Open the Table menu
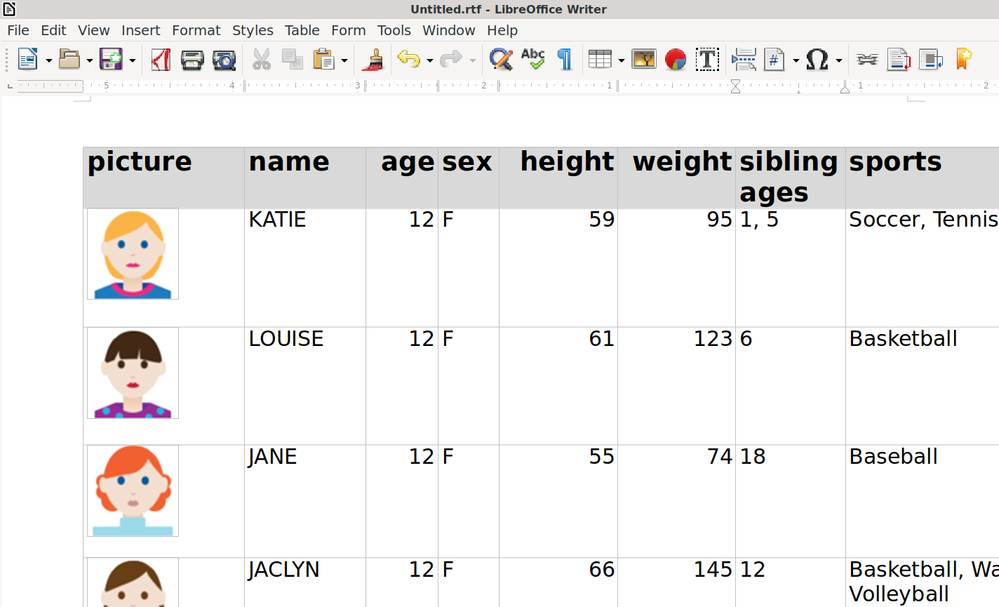Viewport: 999px width, 607px height. point(302,30)
